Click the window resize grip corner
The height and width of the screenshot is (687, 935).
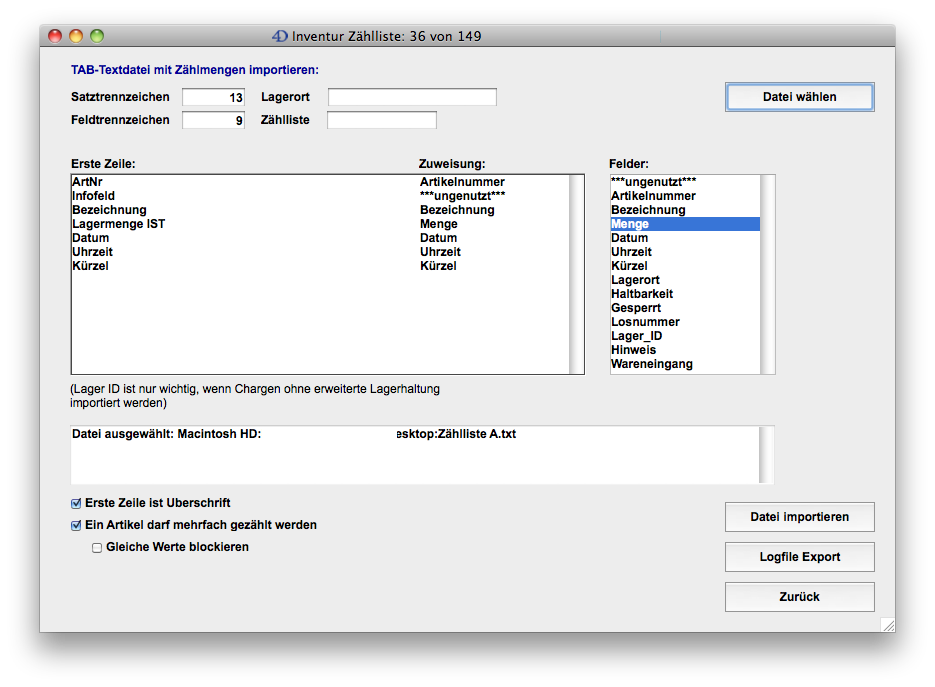coord(887,624)
